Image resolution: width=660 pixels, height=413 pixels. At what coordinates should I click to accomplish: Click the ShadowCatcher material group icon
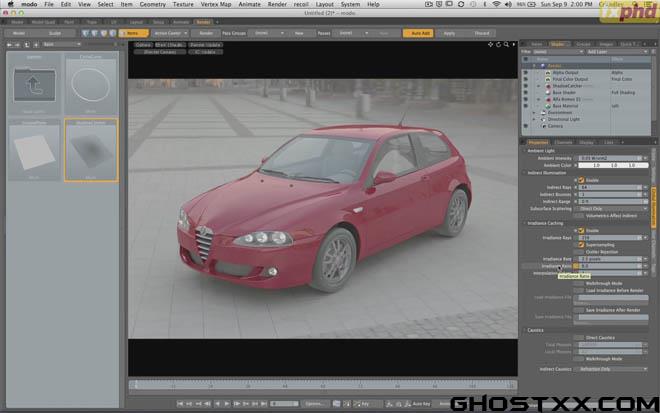548,86
